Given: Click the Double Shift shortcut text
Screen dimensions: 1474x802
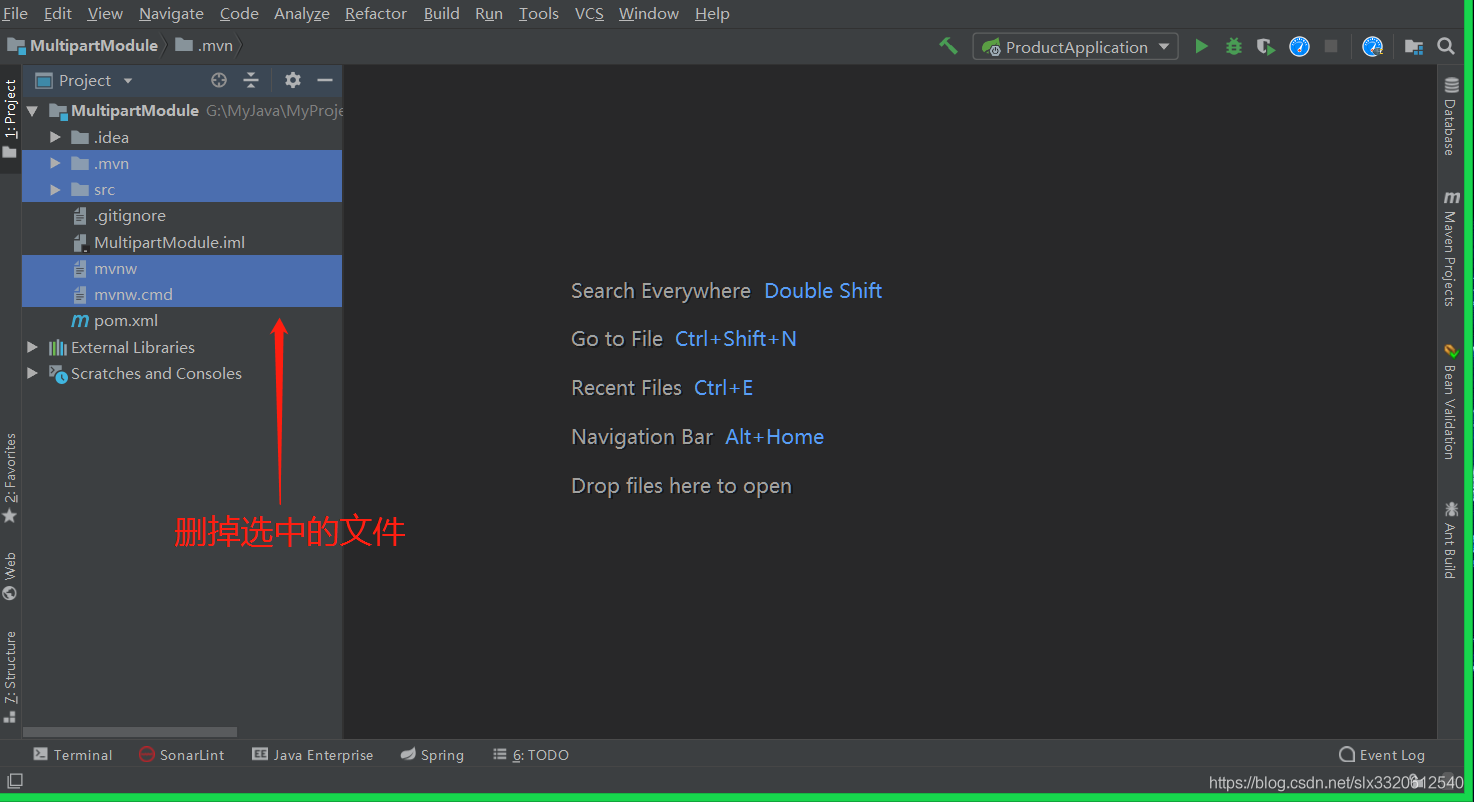Looking at the screenshot, I should tap(823, 291).
